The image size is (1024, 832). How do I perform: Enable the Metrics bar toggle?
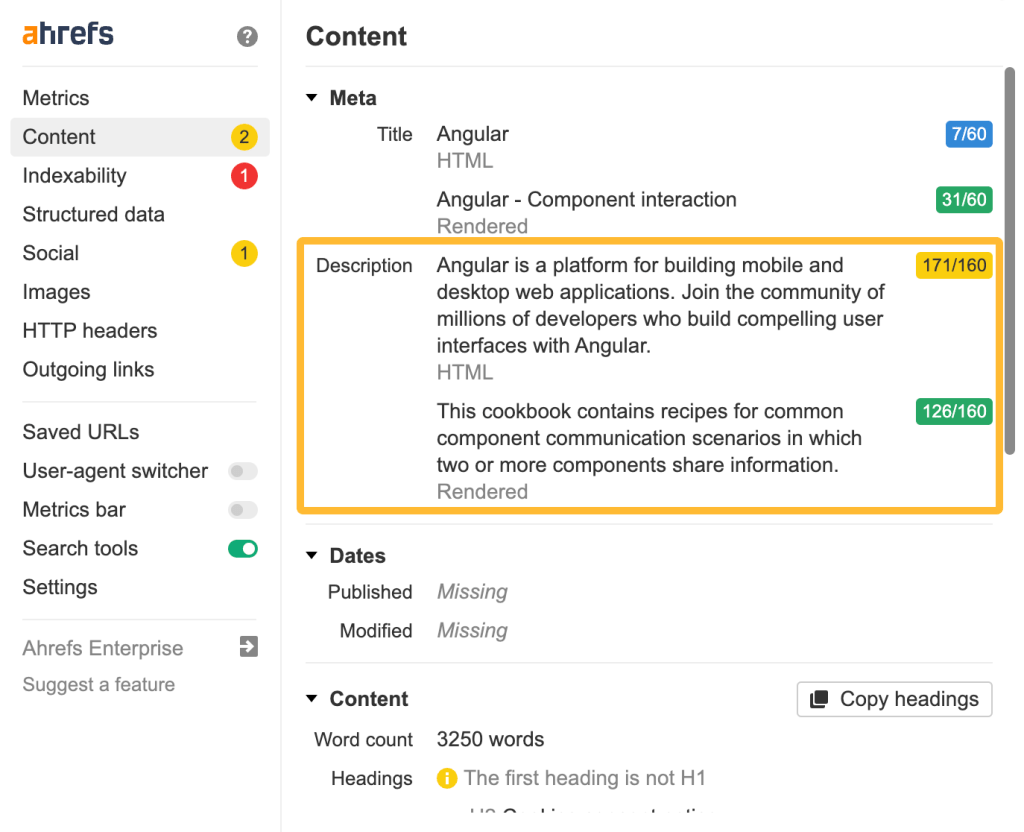point(242,510)
